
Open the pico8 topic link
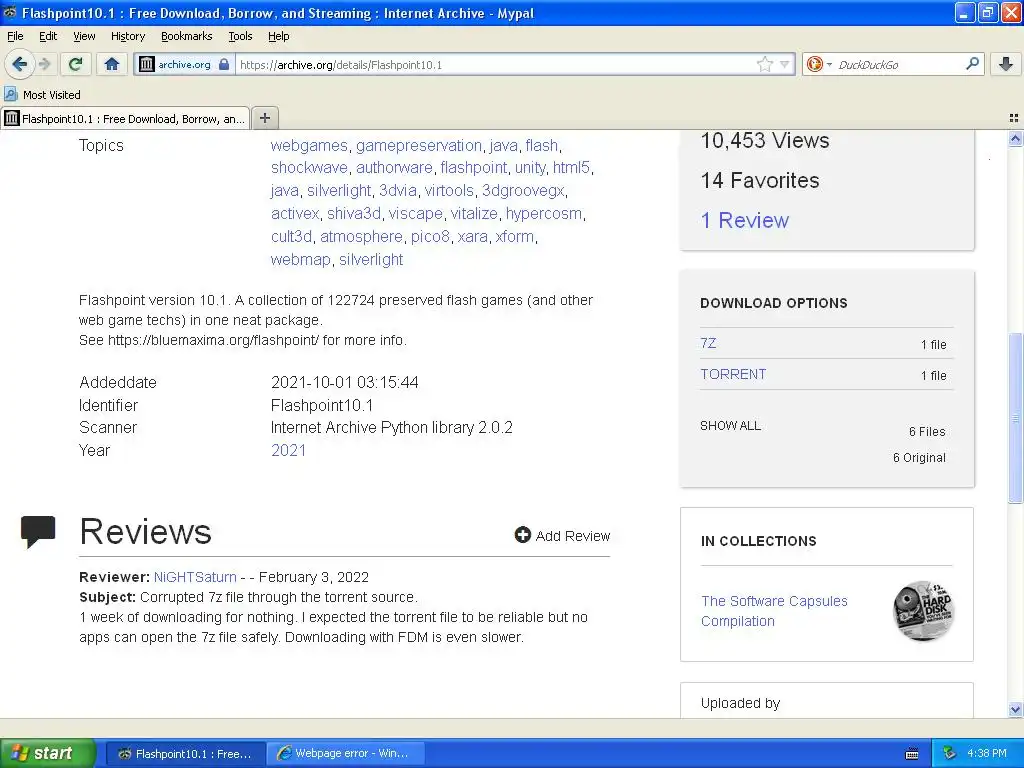430,236
